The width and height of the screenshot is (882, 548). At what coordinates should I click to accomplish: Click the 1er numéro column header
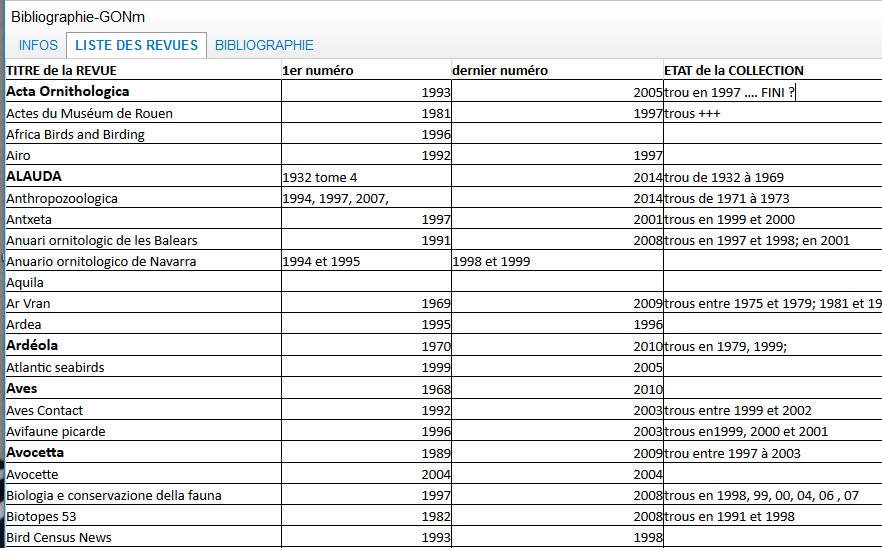coord(318,70)
